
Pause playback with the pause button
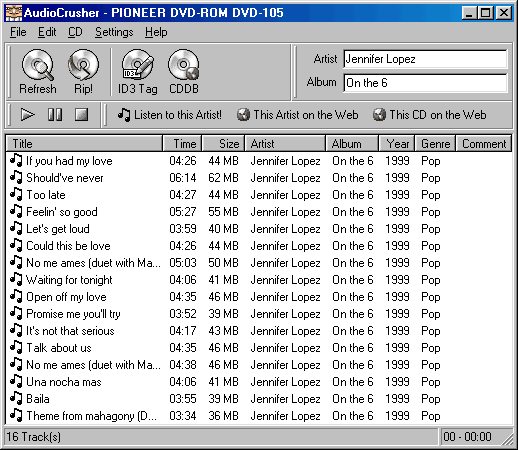click(x=55, y=115)
